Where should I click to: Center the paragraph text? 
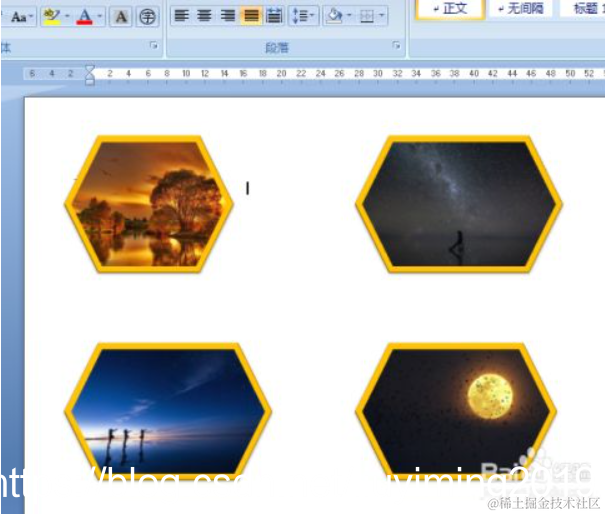tap(204, 16)
